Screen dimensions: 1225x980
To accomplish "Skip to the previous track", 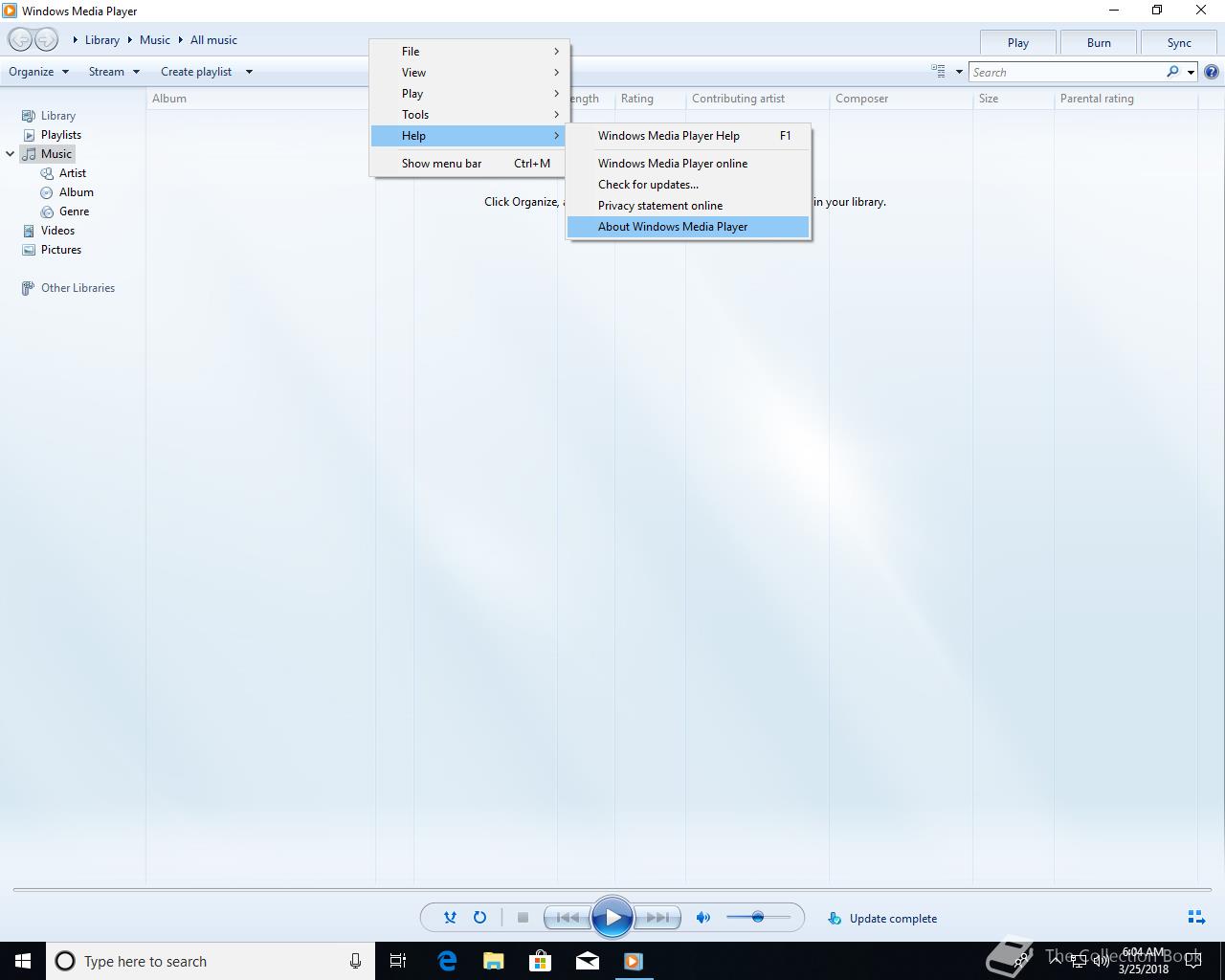I will click(567, 918).
